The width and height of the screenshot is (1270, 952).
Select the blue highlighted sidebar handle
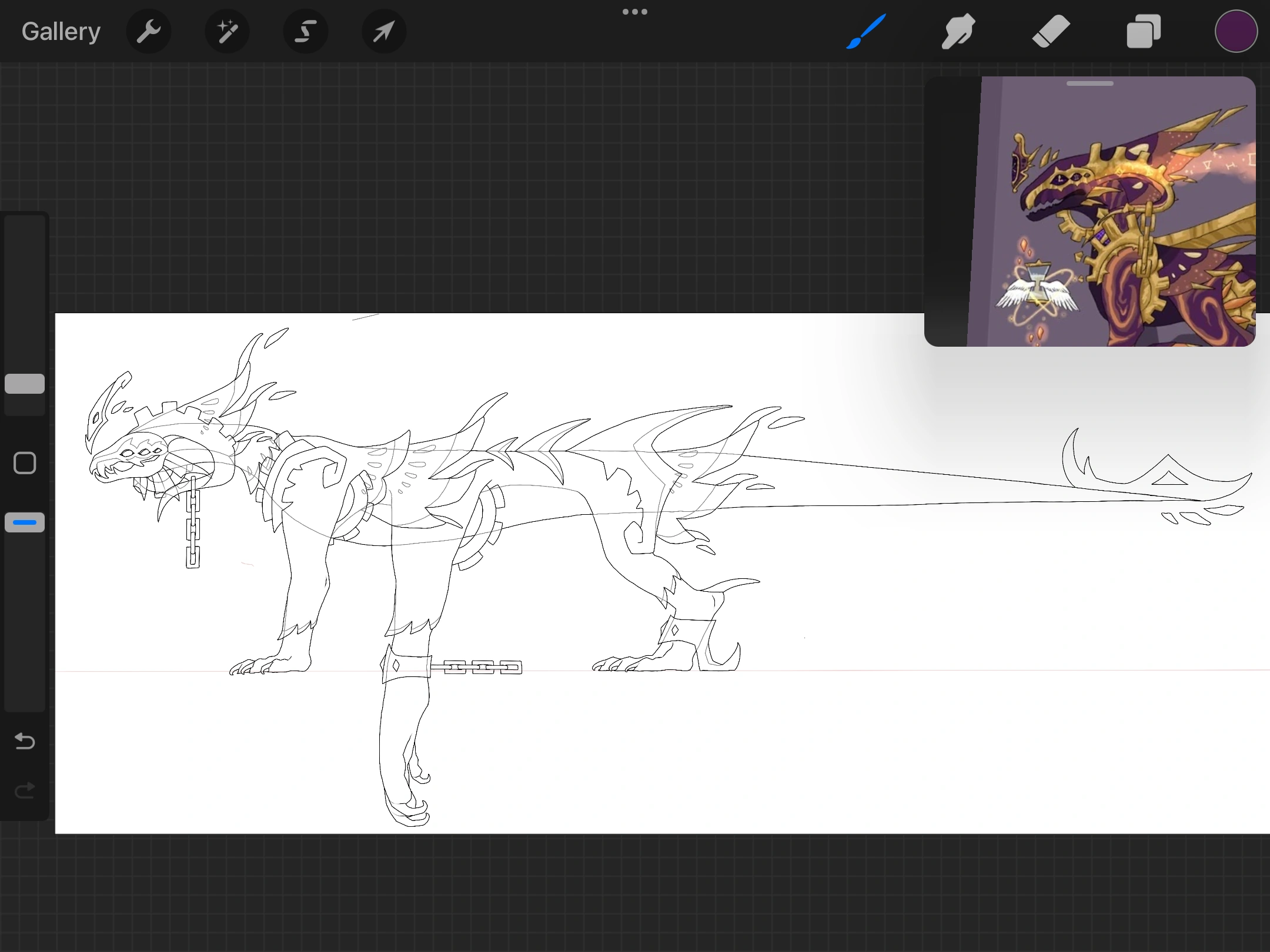[x=24, y=522]
